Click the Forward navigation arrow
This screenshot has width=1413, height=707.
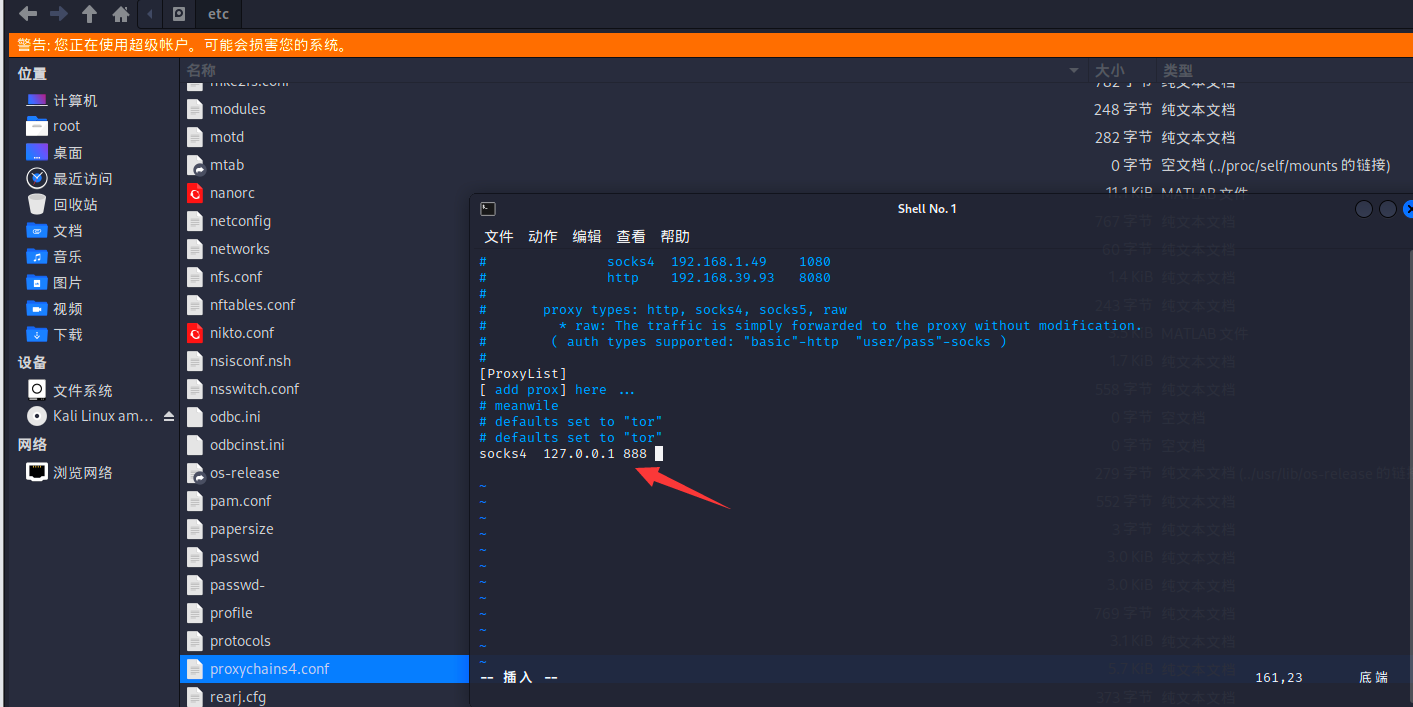[x=59, y=14]
